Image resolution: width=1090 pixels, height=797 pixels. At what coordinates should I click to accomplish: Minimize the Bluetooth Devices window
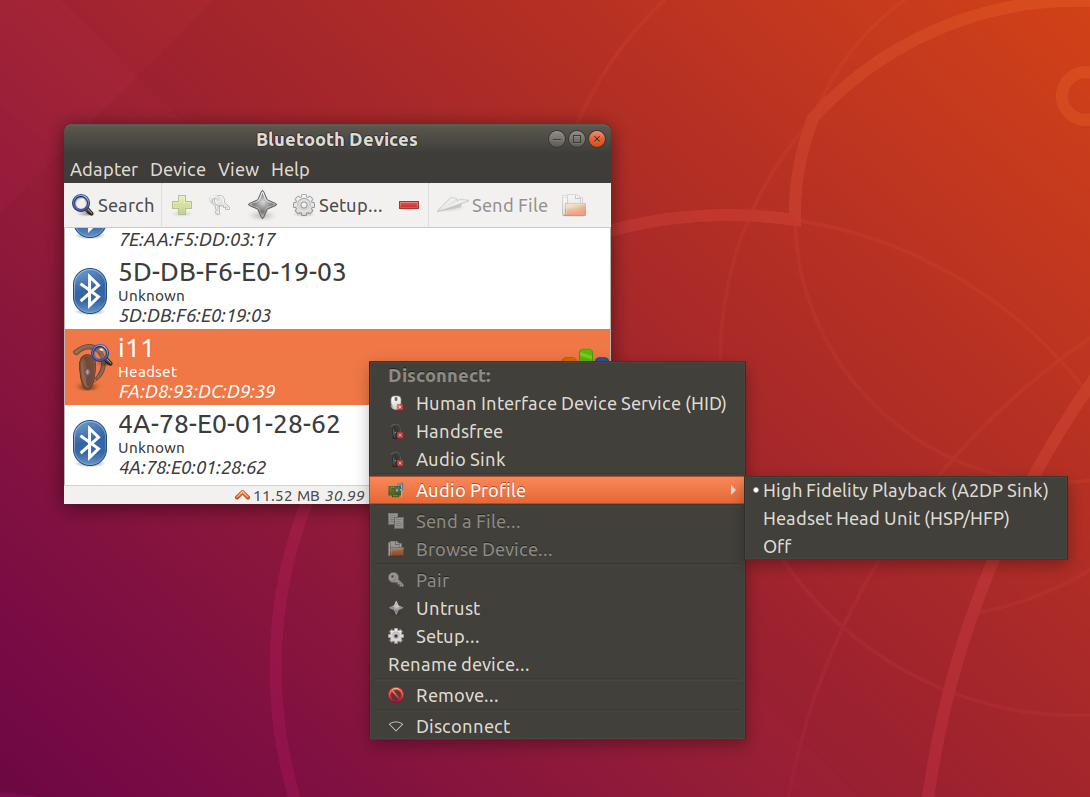(556, 139)
